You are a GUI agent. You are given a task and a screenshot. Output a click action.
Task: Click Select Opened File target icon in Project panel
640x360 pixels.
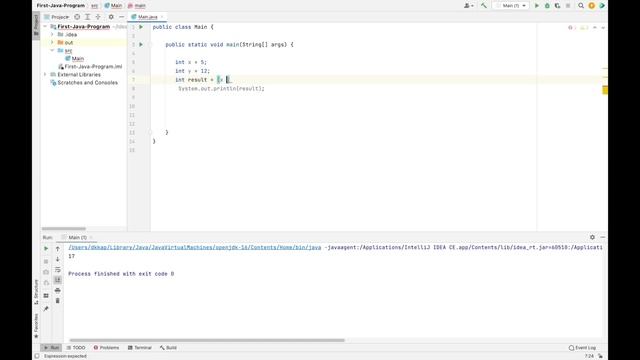77,17
